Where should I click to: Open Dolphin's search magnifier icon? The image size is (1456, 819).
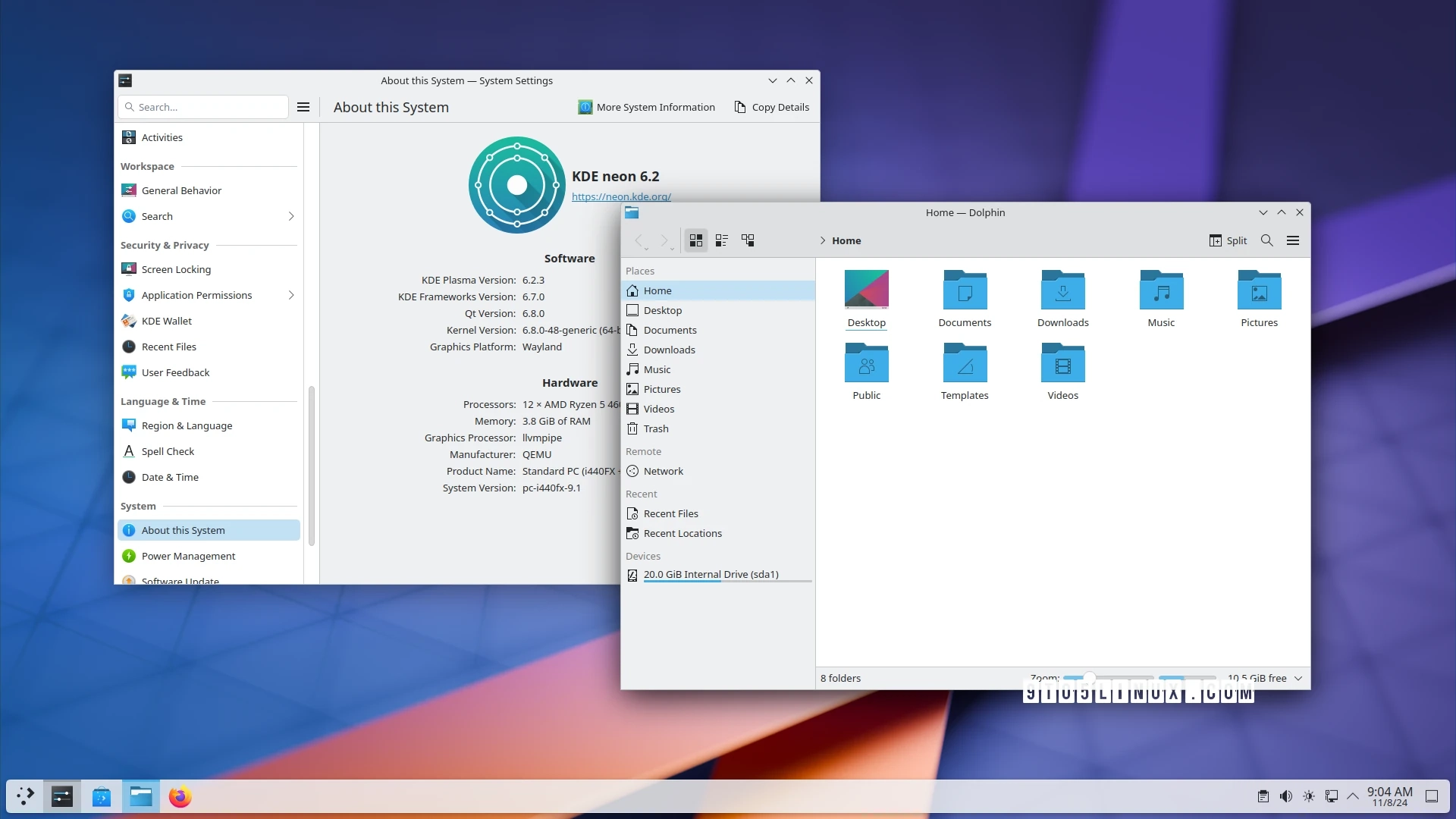[1266, 240]
